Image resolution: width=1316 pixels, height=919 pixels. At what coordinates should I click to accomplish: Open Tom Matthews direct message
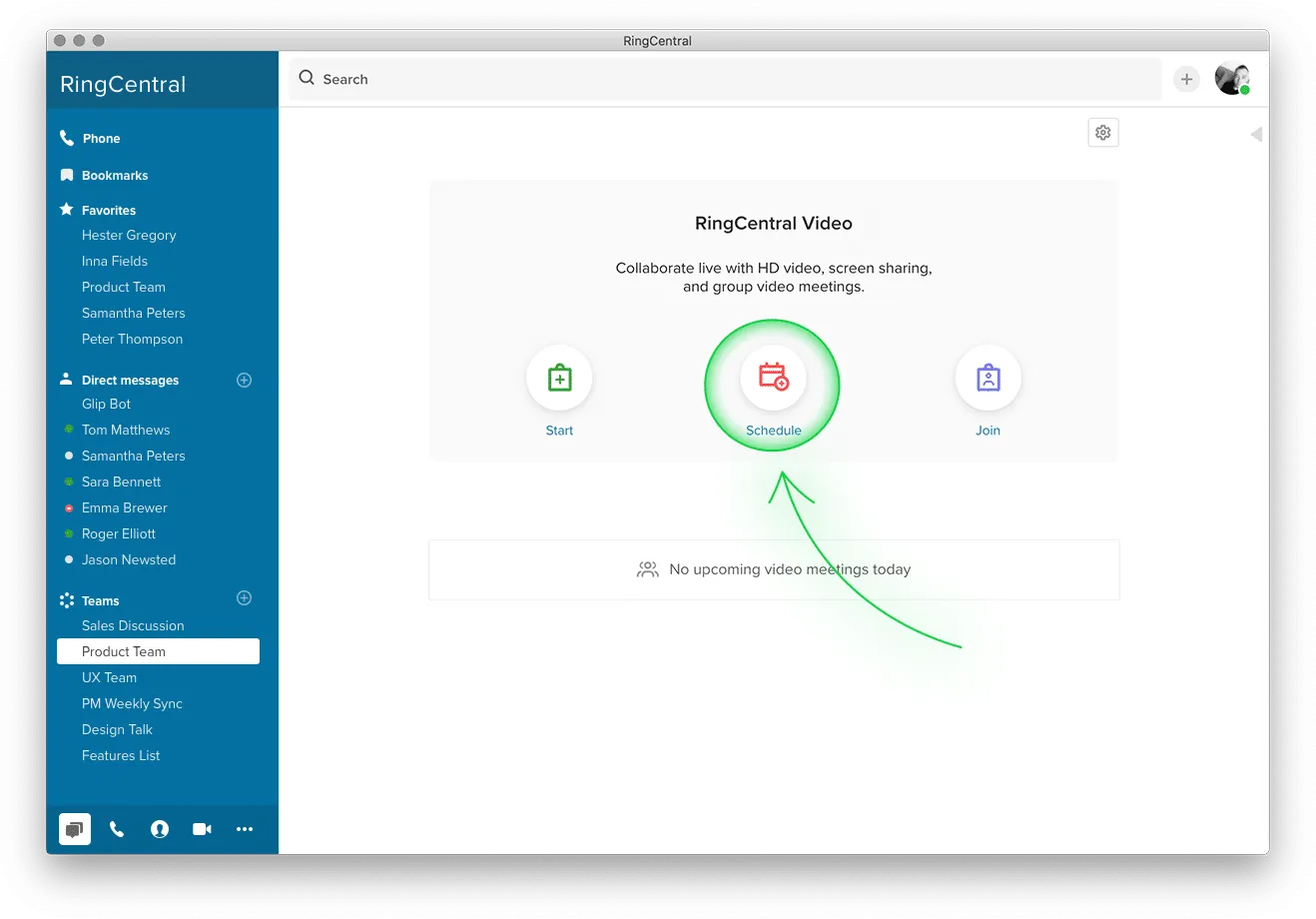(126, 430)
